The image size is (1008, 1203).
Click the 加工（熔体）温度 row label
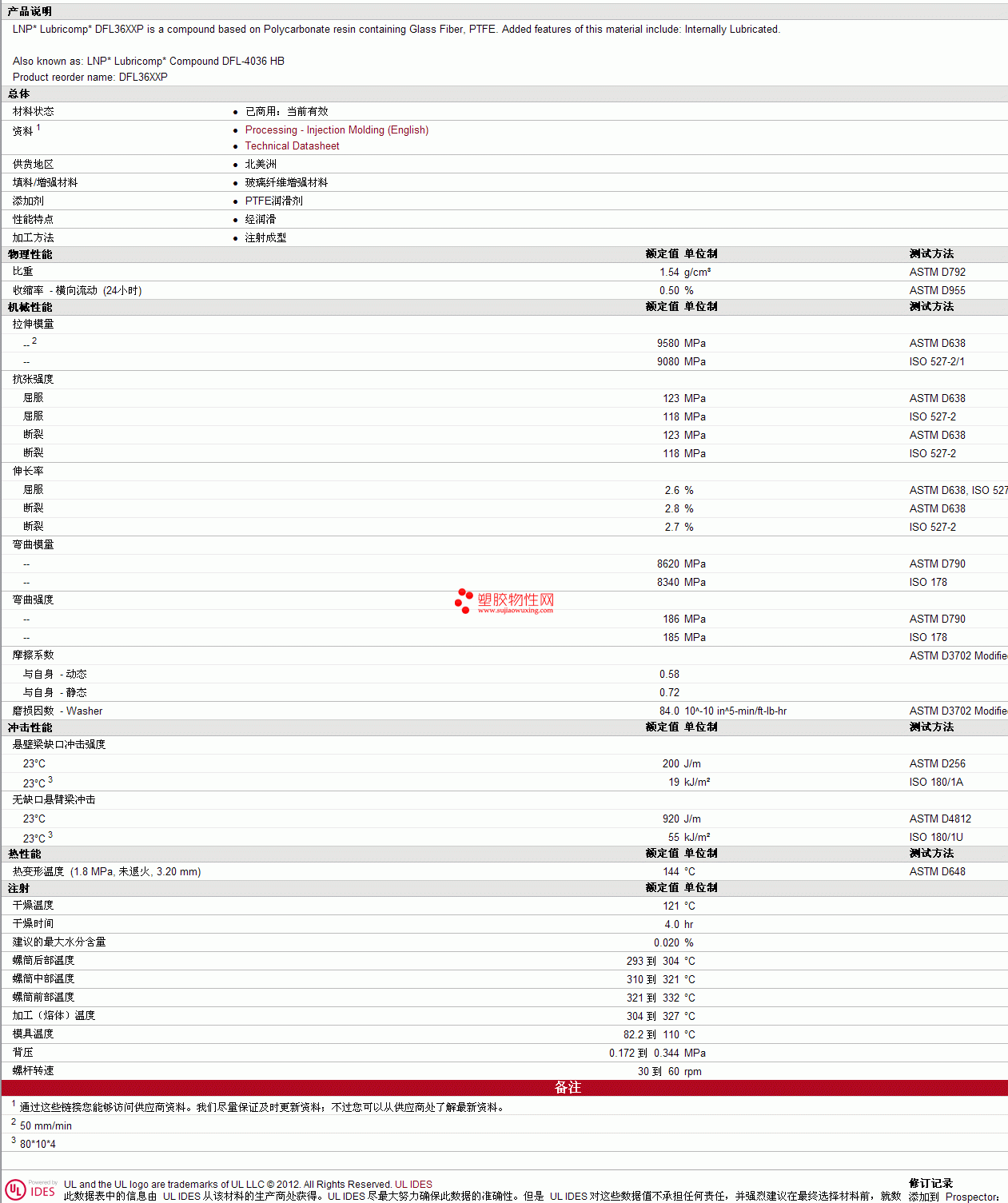coord(54,1016)
